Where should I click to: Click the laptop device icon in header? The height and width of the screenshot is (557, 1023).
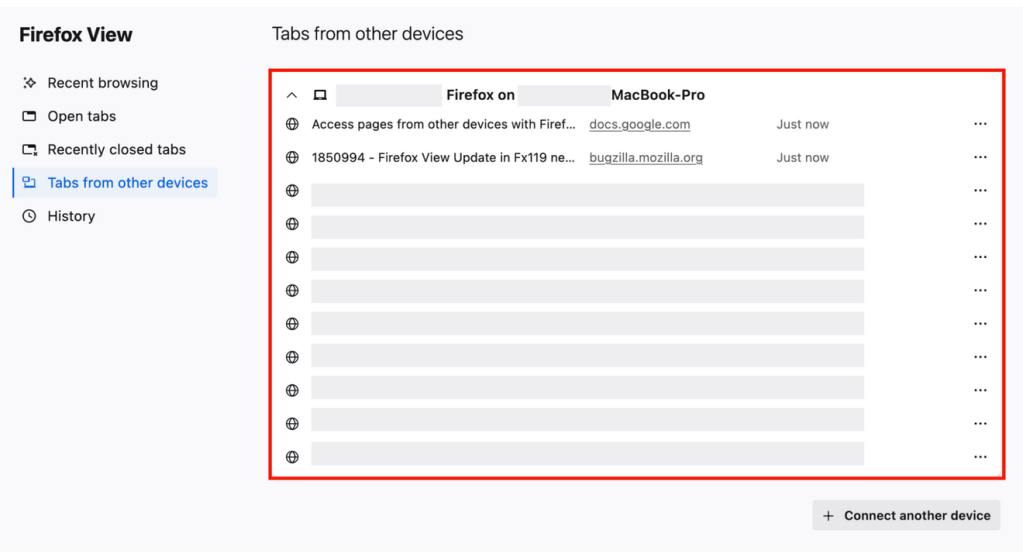pos(320,95)
